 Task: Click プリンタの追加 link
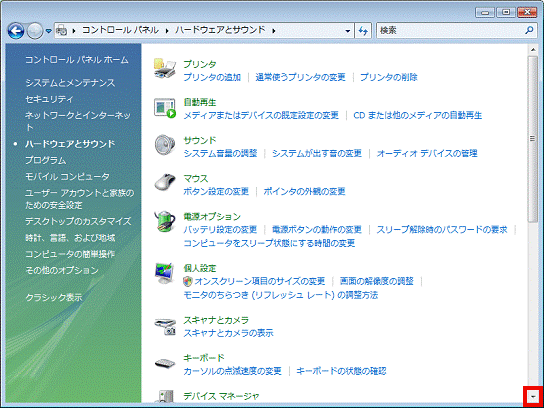click(x=212, y=77)
